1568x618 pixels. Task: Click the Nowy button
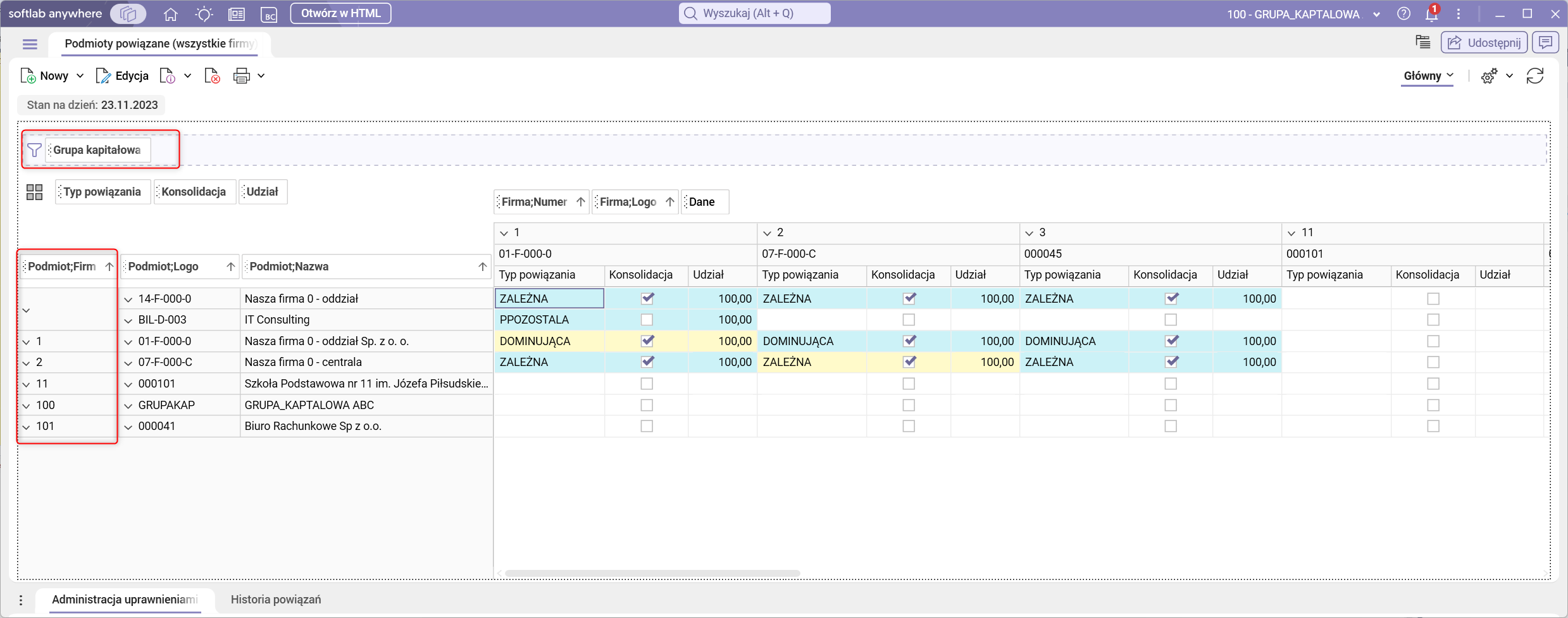pos(44,76)
